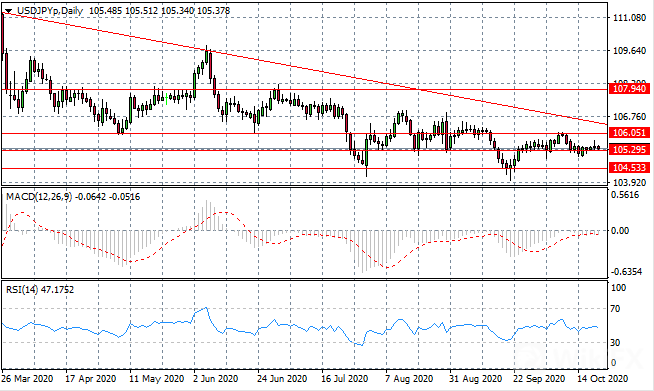Click the RSI(14) 47.1752 indicator label

40,290
